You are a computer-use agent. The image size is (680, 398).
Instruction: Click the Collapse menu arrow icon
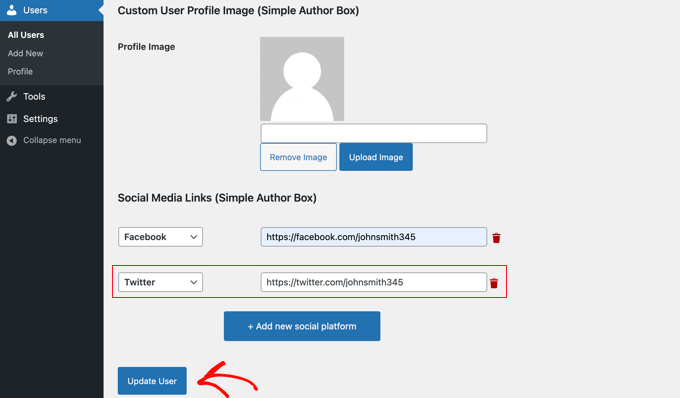(x=12, y=140)
